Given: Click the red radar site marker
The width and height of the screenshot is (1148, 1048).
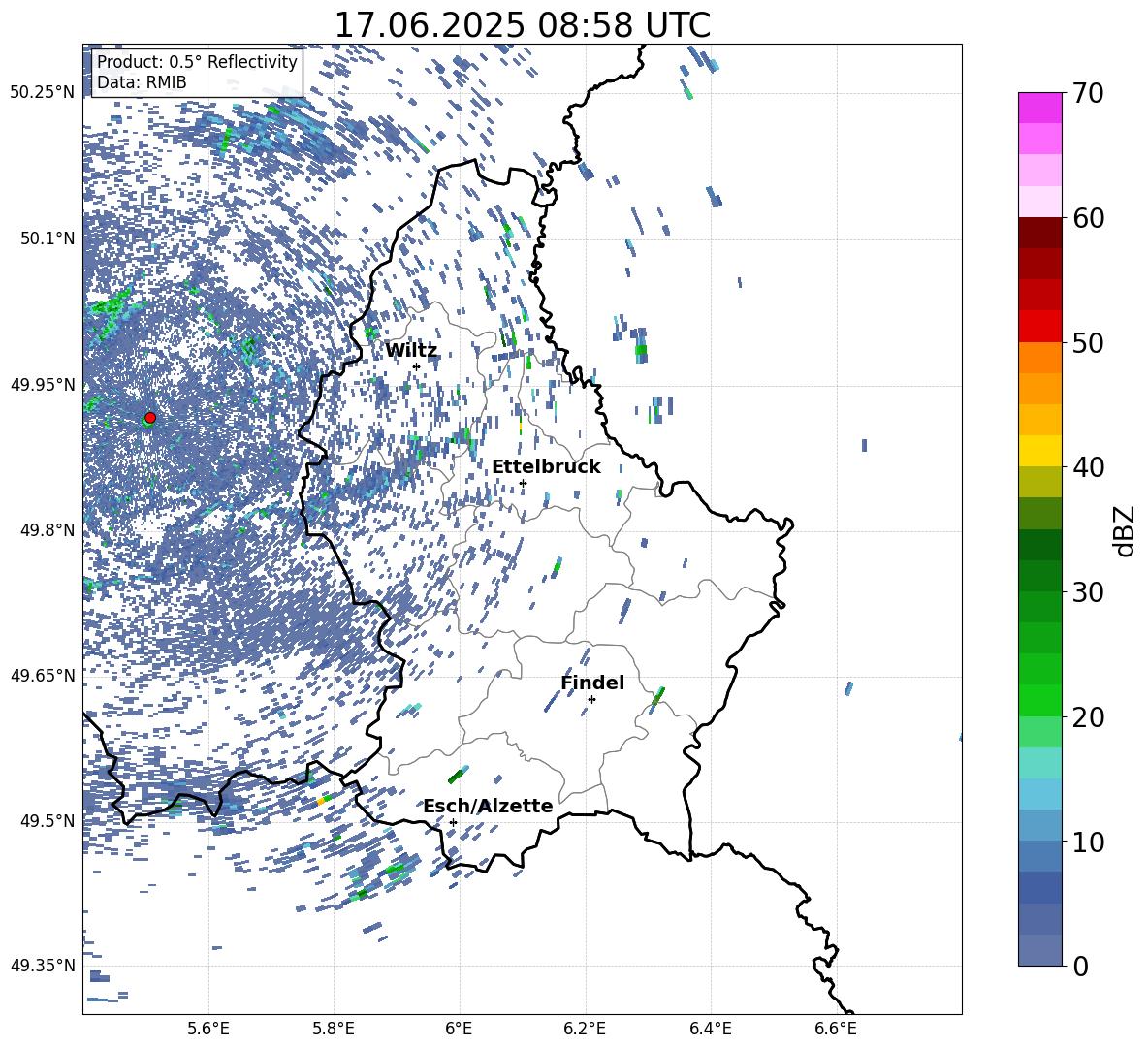Looking at the screenshot, I should click(150, 417).
